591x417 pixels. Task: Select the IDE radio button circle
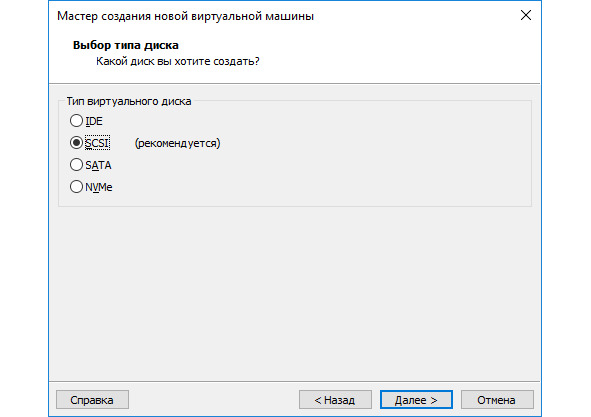point(76,121)
